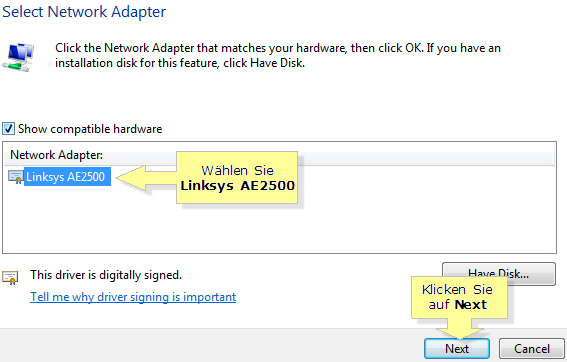Viewport: 567px width, 362px height.
Task: Click the downward yellow arrow above Next
Action: (x=459, y=328)
